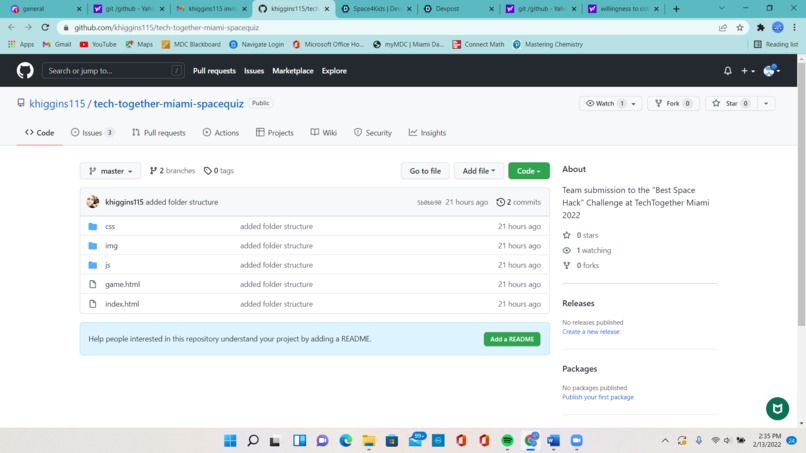Open Issues in top navigation
The image size is (806, 453).
(x=254, y=71)
